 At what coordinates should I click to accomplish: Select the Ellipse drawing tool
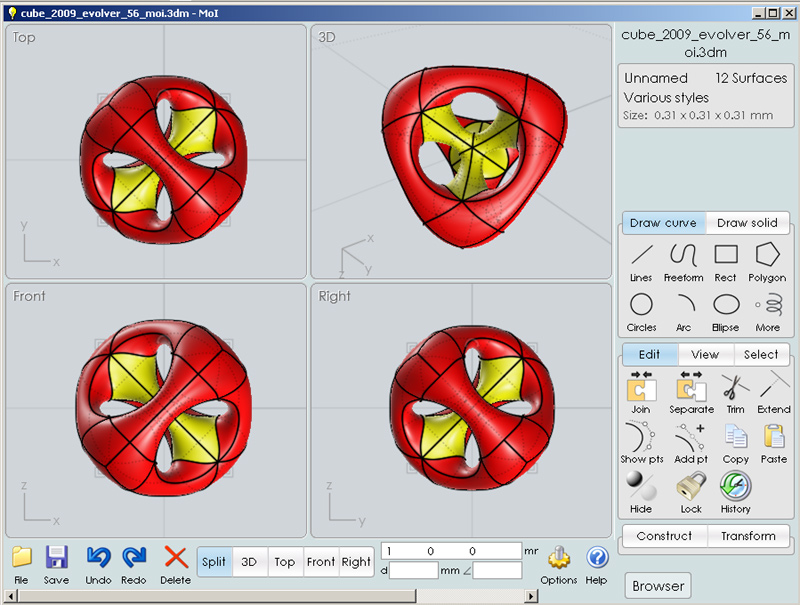[x=726, y=313]
